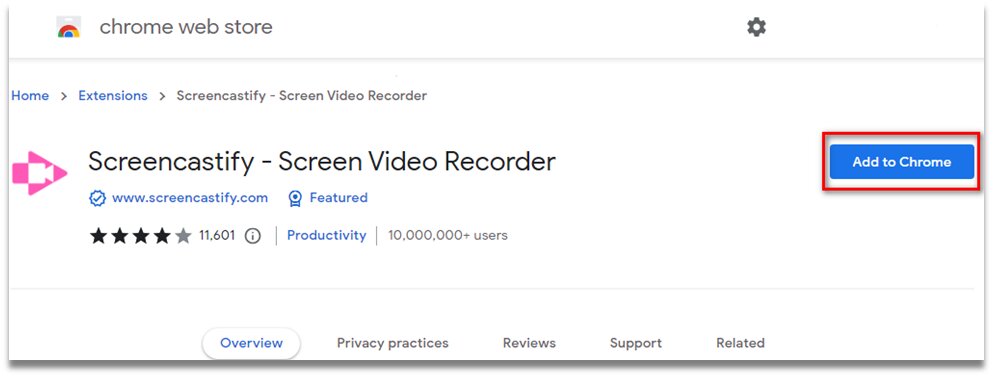Click the Featured badge icon

(x=295, y=198)
